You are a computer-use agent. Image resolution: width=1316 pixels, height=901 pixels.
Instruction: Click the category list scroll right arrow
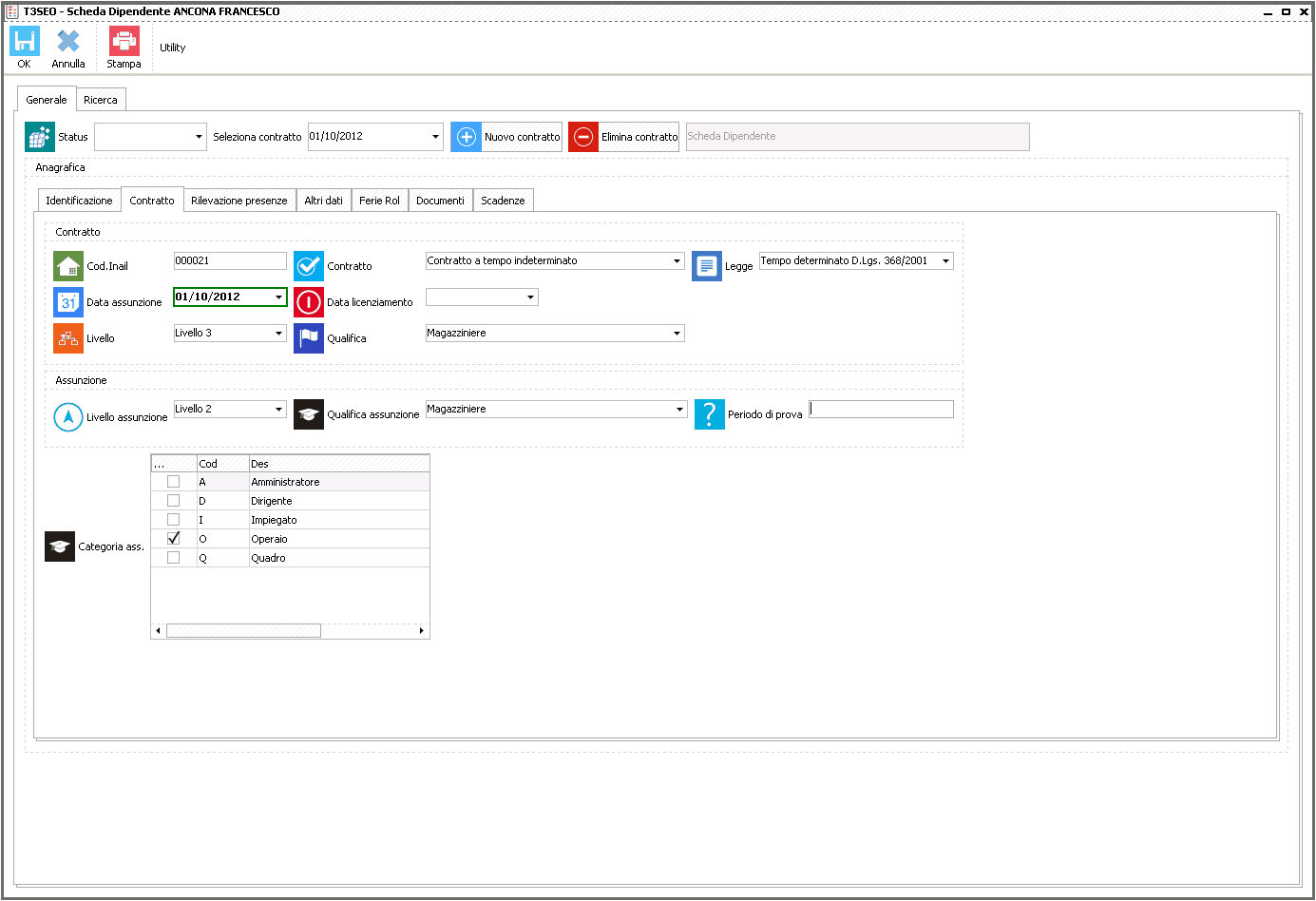coord(421,630)
